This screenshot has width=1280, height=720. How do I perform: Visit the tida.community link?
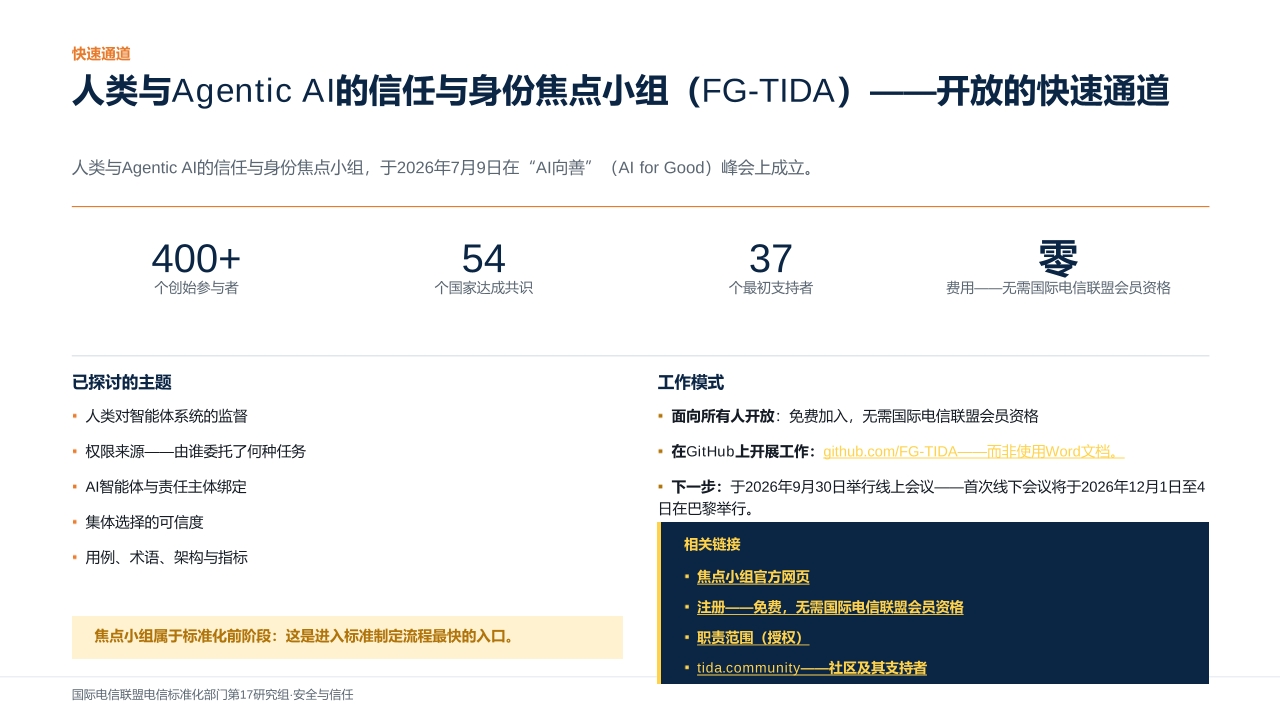pyautogui.click(x=812, y=667)
